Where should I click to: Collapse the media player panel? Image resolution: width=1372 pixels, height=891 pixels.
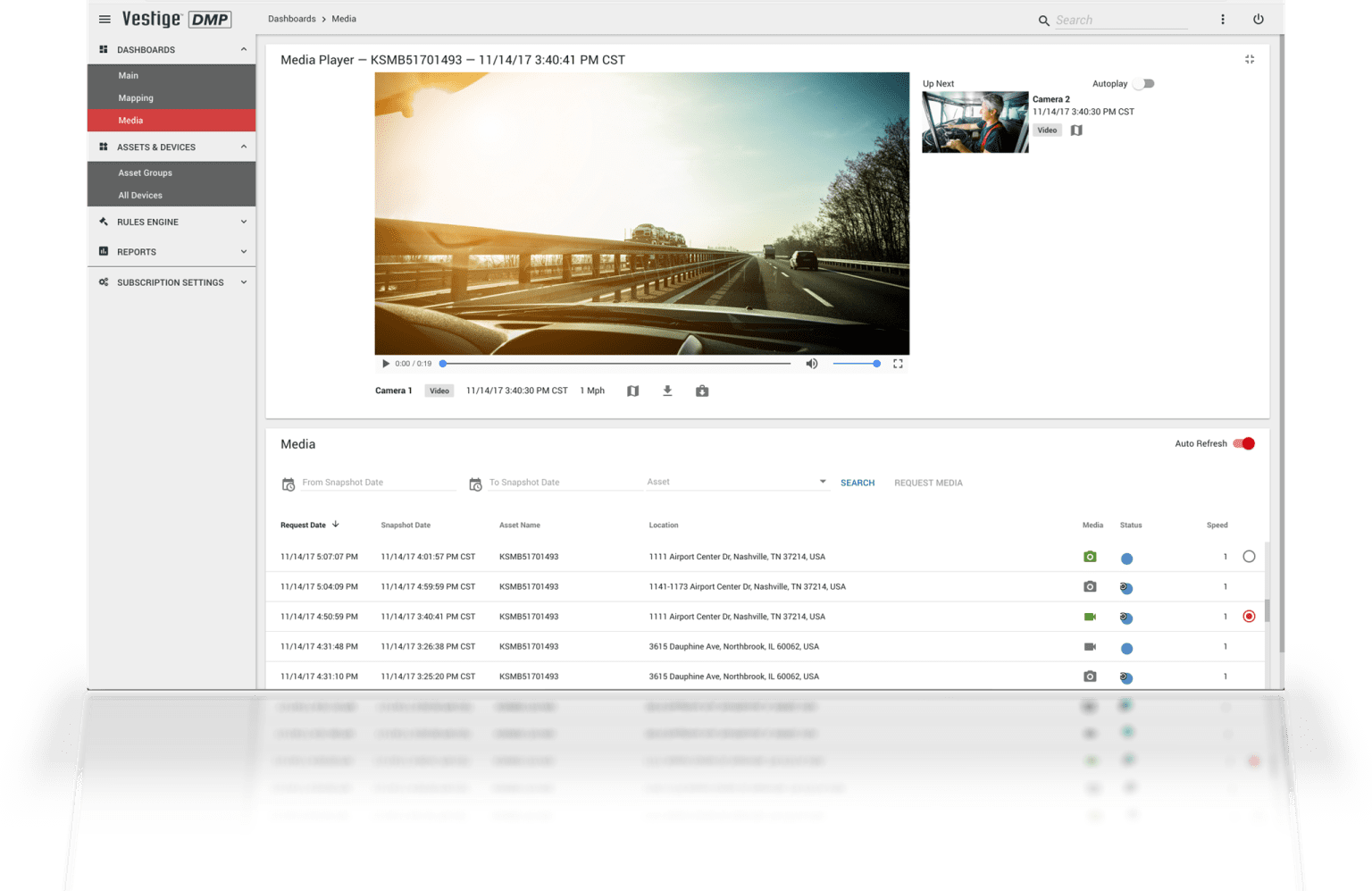coord(1250,60)
